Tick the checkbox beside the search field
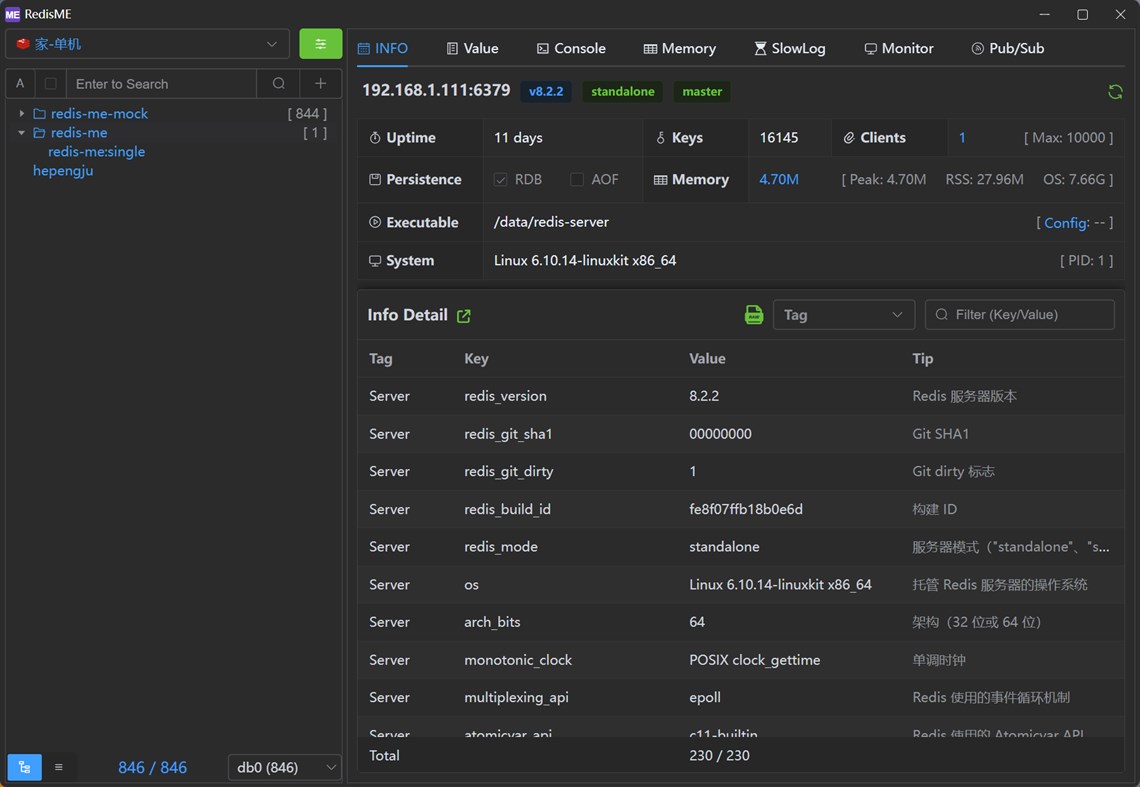Viewport: 1140px width, 787px height. pyautogui.click(x=51, y=84)
